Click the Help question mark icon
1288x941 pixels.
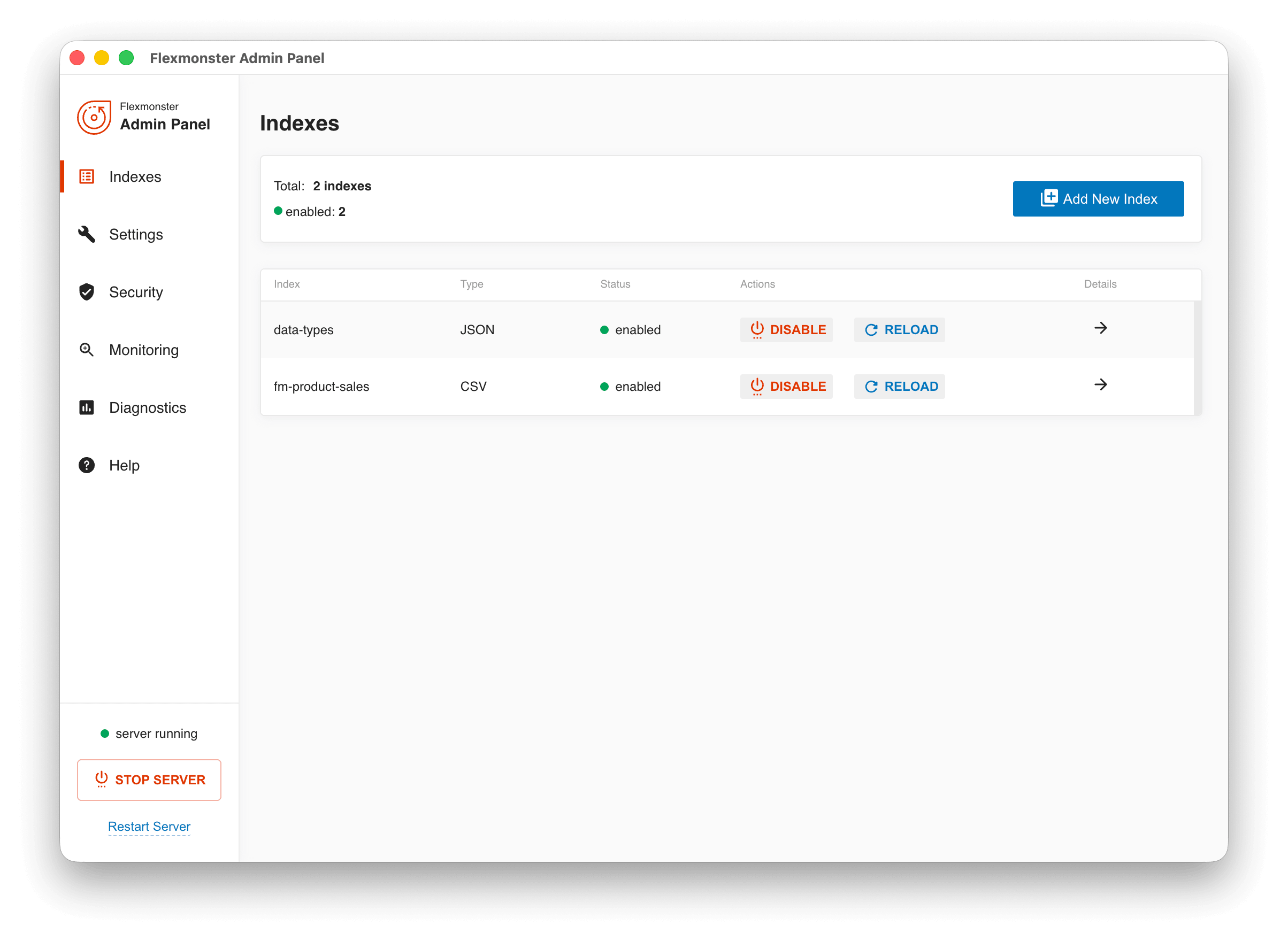[87, 465]
